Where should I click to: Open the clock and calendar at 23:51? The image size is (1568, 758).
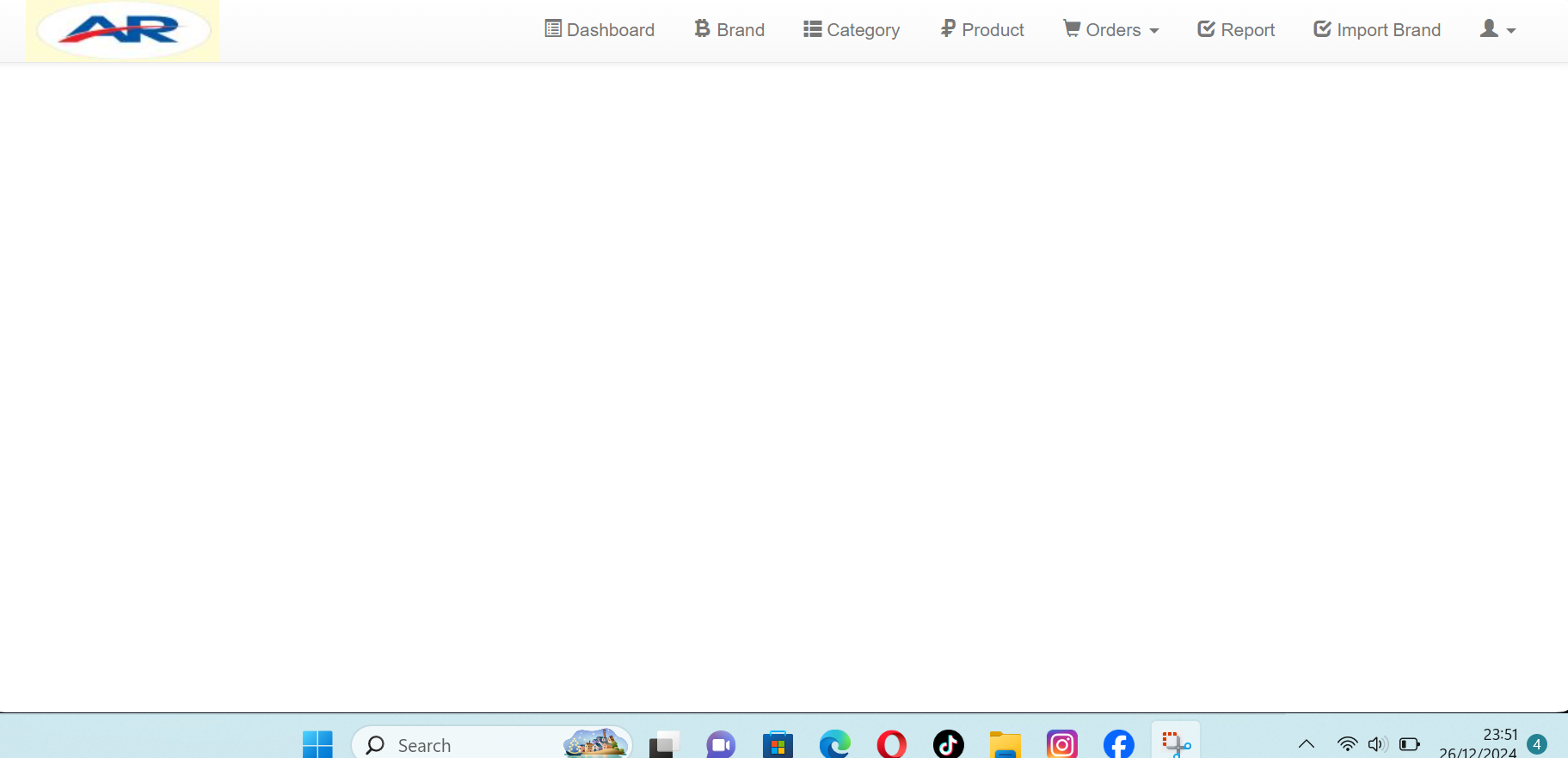click(1478, 743)
